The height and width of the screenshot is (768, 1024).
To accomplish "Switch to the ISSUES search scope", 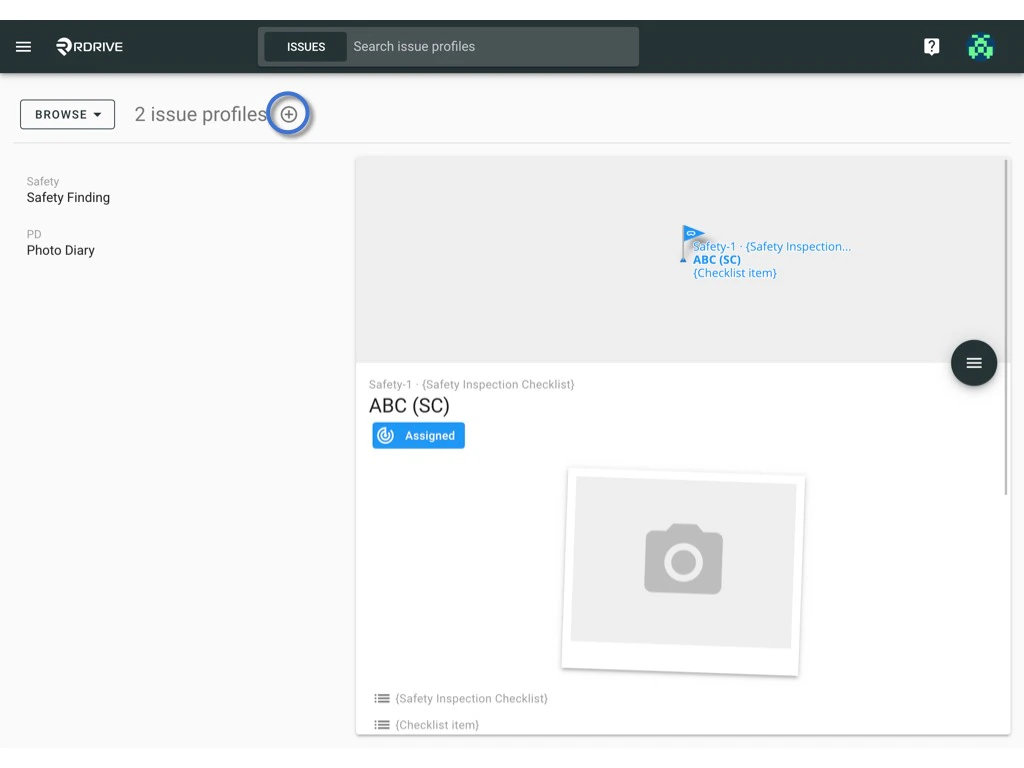I will coord(305,46).
